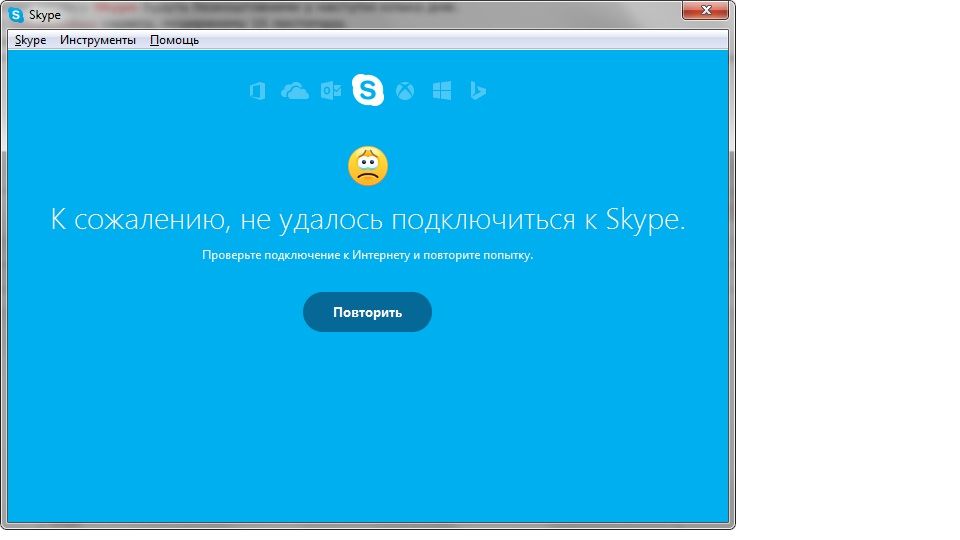Click the Skype icon in title bar
960x540 pixels.
[x=16, y=15]
